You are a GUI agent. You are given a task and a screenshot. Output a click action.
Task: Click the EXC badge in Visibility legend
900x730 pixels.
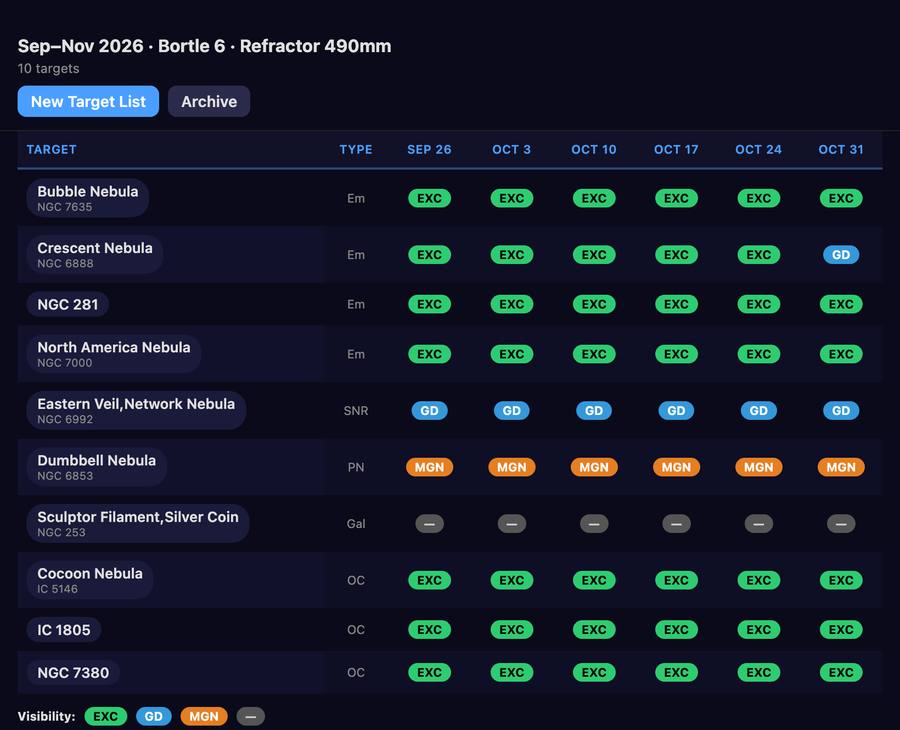[x=106, y=716]
